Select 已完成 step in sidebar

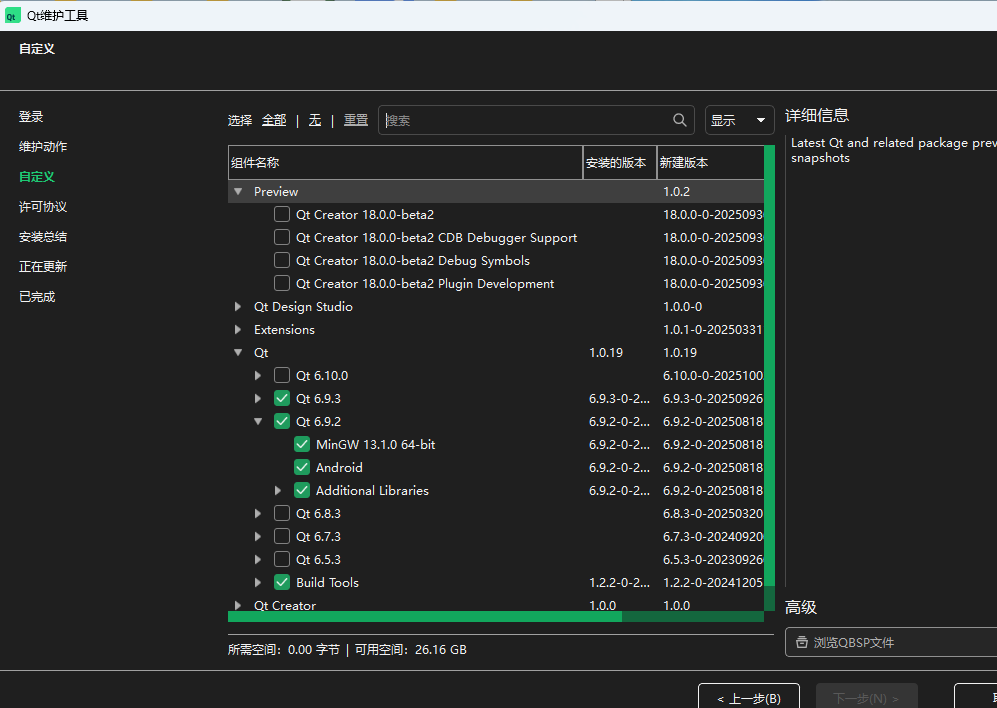pos(37,296)
